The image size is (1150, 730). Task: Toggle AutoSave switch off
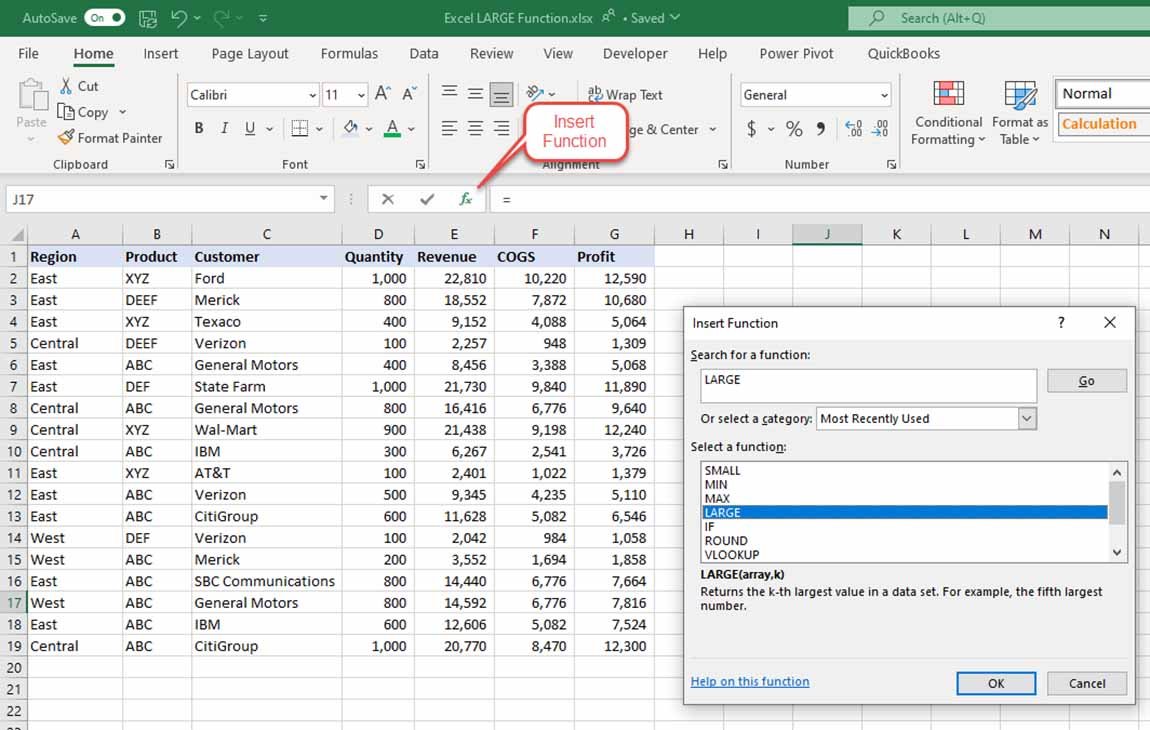coord(104,18)
